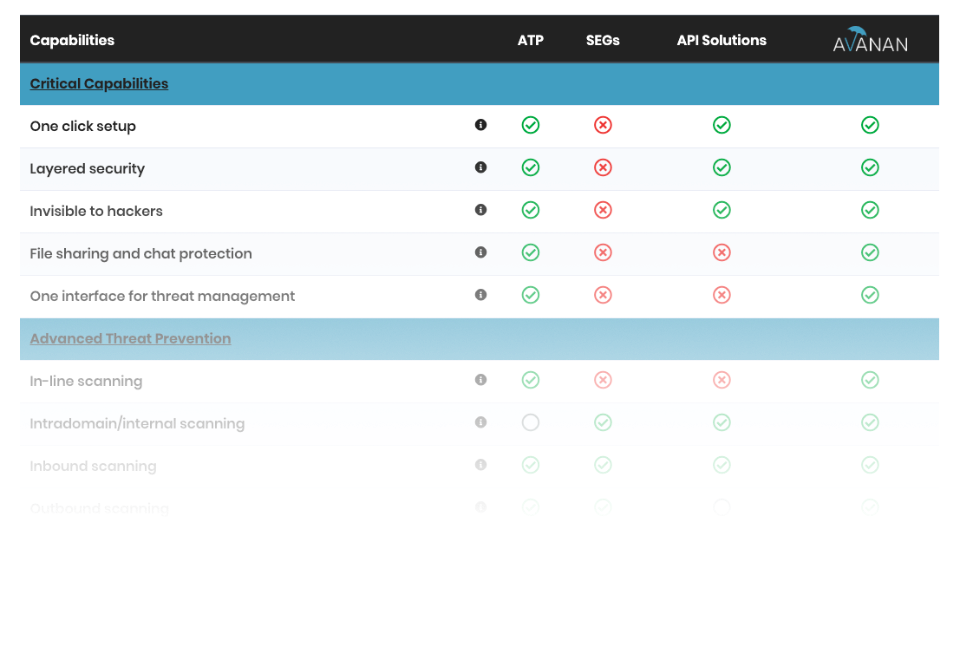Click Avanan checkmark for One click setup
This screenshot has height=667, width=960.
(870, 125)
